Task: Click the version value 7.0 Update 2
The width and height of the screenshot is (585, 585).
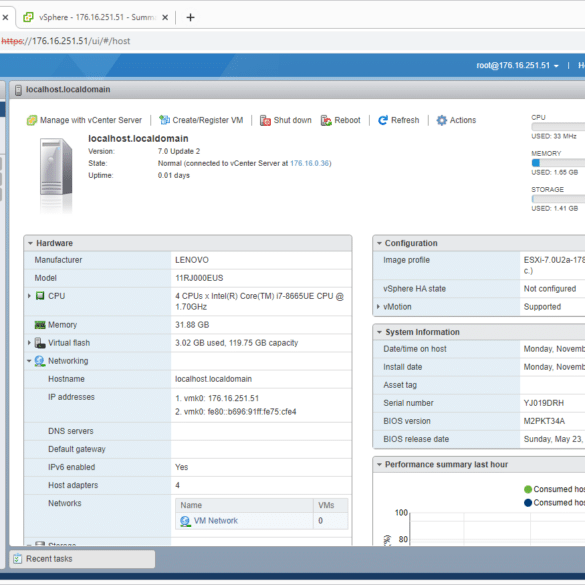Action: point(179,151)
